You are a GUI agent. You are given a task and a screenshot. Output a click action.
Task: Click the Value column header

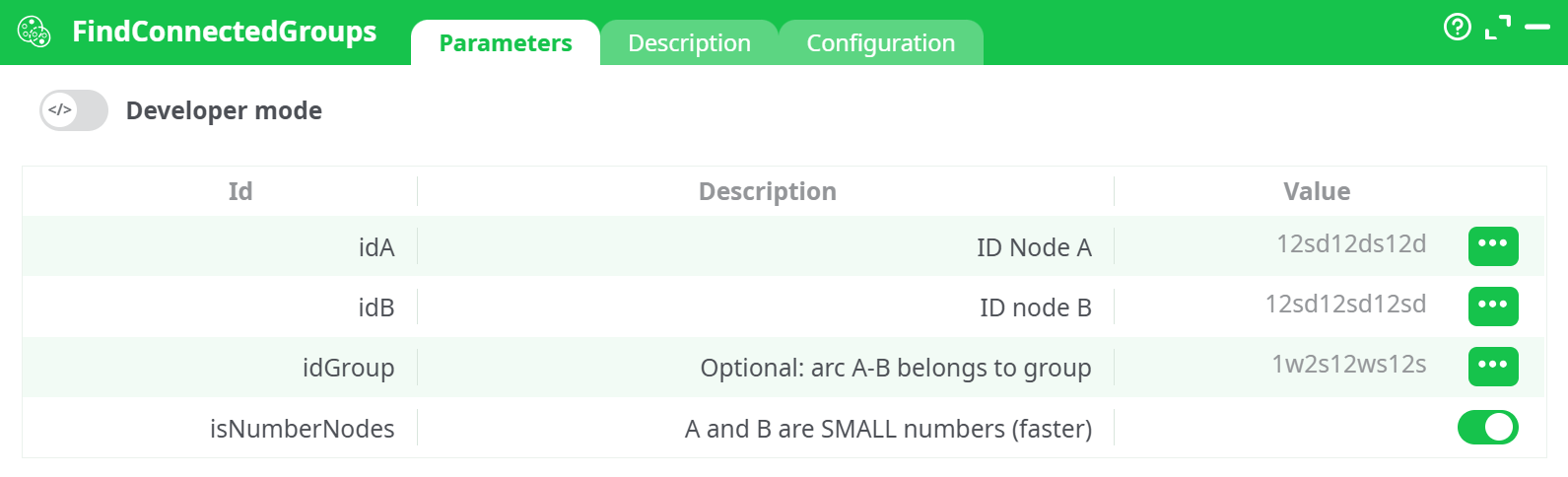point(1316,191)
